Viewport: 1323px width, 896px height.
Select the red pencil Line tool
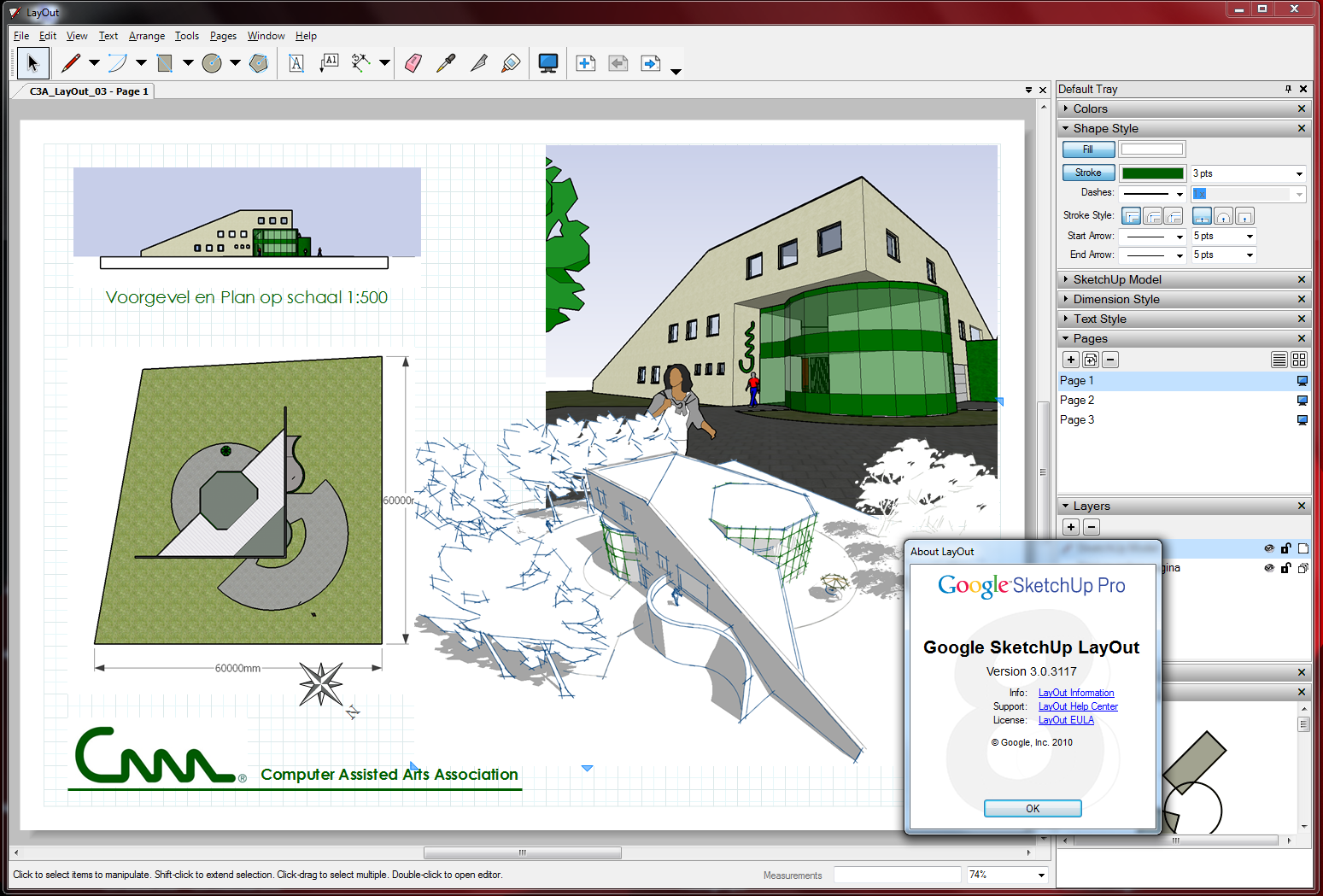click(x=71, y=63)
